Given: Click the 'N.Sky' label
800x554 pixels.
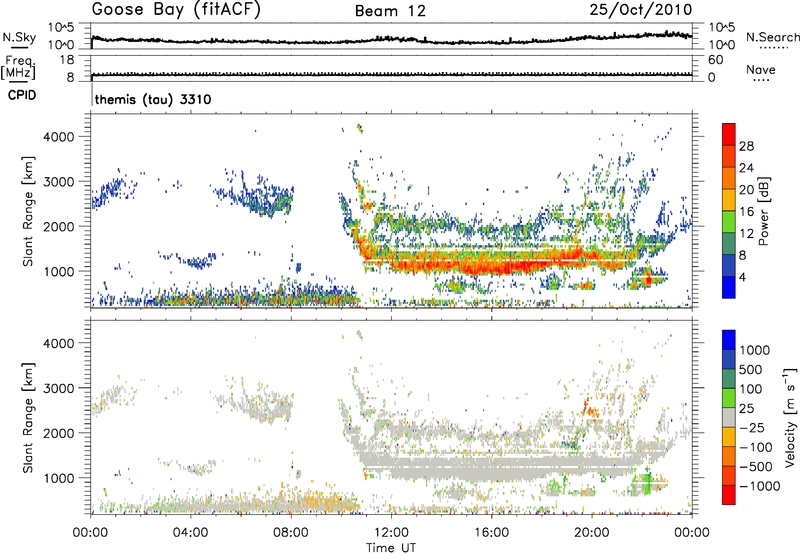Looking at the screenshot, I should tap(19, 37).
